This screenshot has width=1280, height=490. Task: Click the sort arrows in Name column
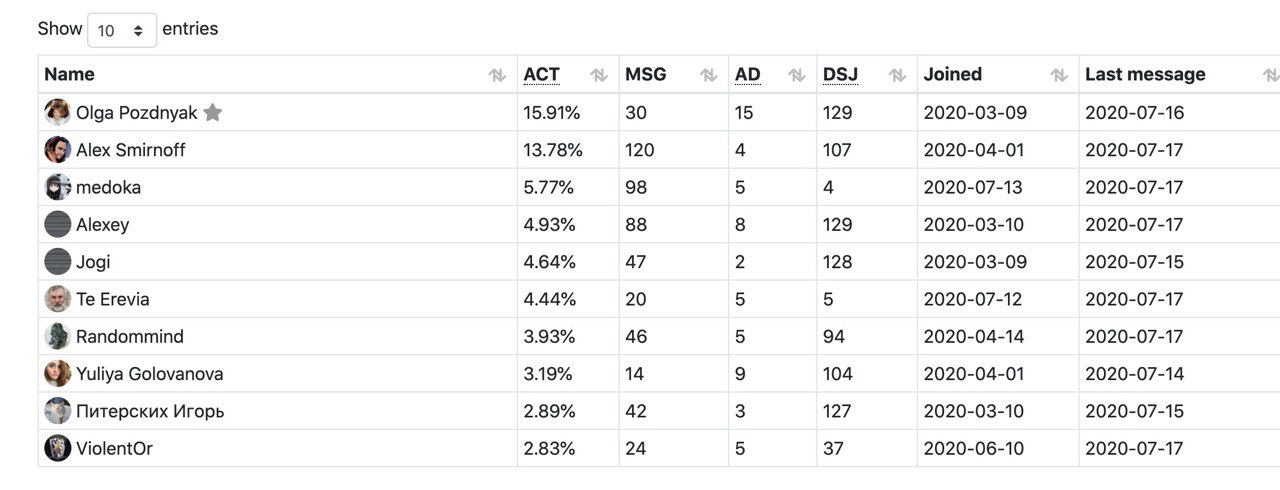pos(497,75)
